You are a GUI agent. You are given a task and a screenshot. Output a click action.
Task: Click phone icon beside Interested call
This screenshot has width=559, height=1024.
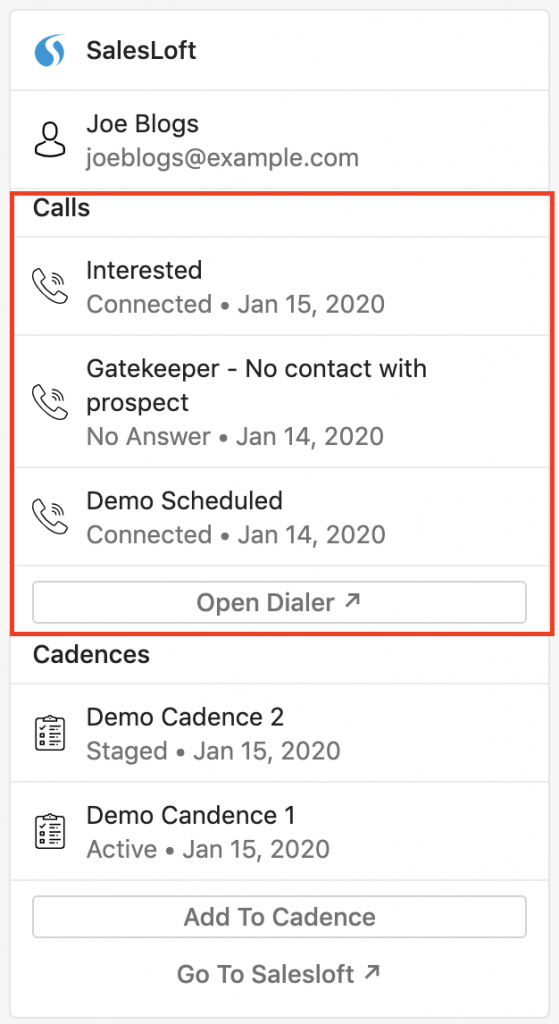tap(50, 287)
